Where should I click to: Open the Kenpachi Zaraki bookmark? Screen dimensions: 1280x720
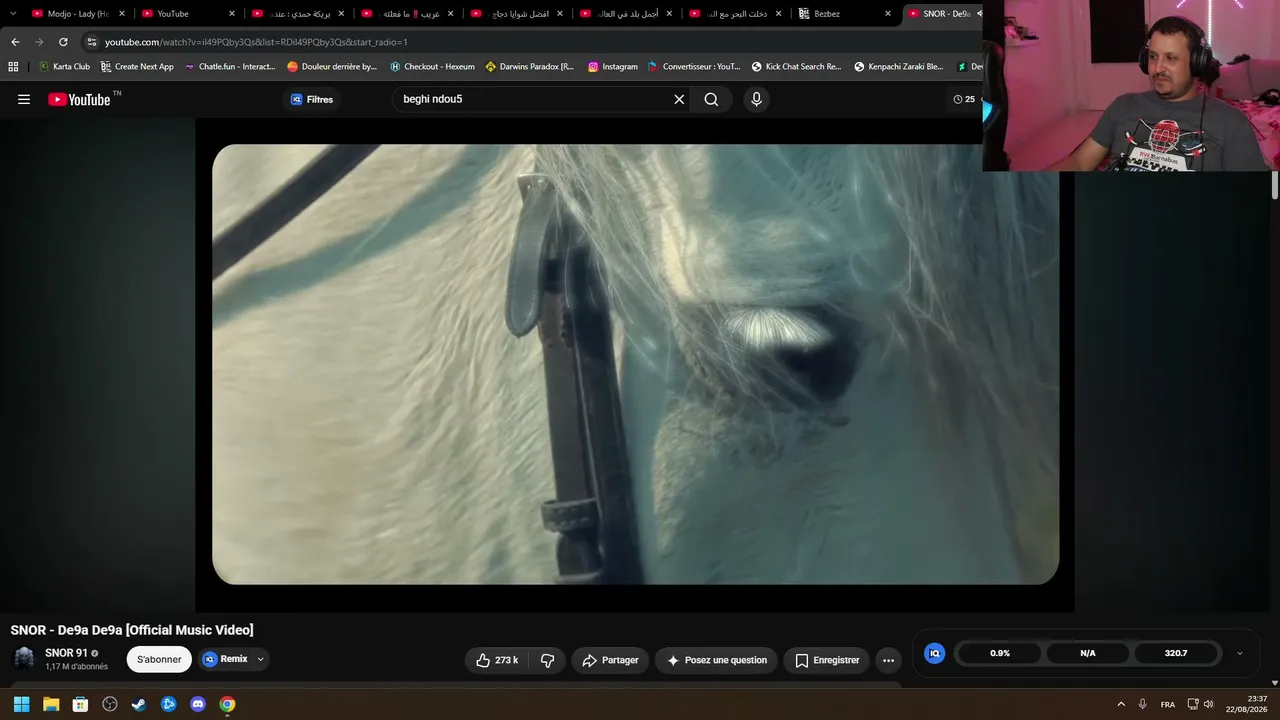coord(898,67)
